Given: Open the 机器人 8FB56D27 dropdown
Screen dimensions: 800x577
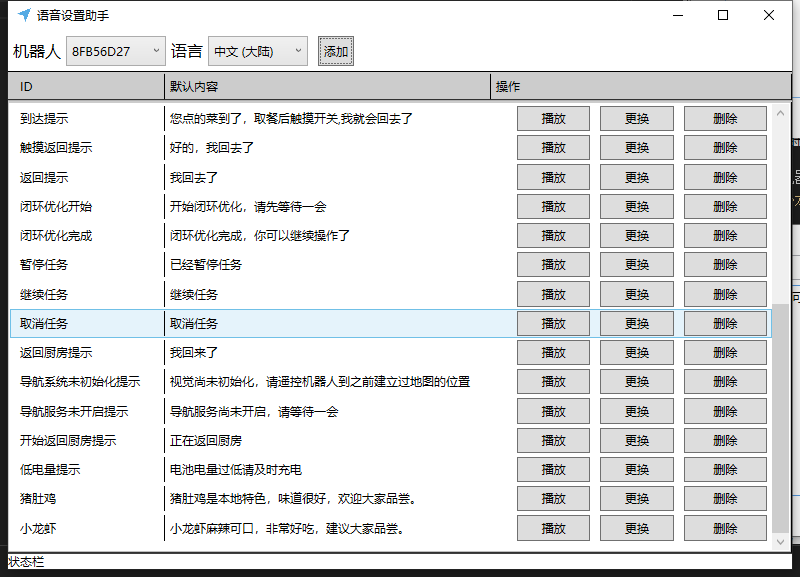Looking at the screenshot, I should pos(115,51).
